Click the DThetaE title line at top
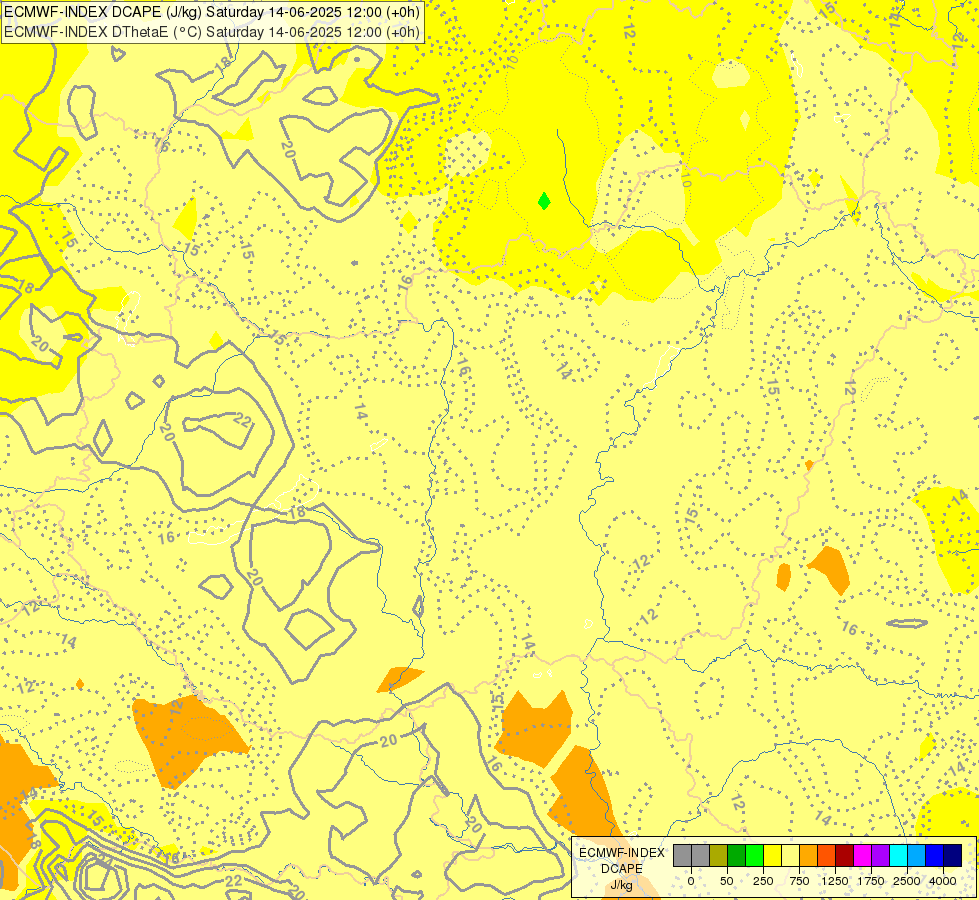Image resolution: width=979 pixels, height=900 pixels. click(211, 32)
